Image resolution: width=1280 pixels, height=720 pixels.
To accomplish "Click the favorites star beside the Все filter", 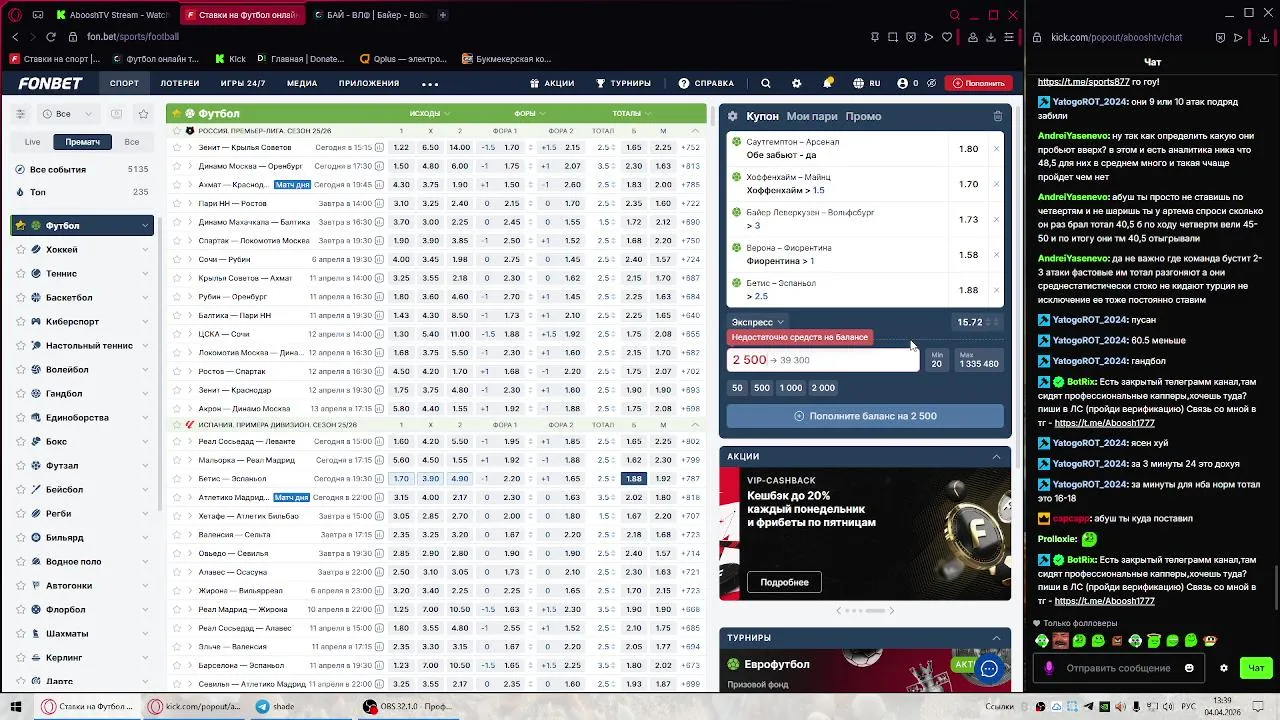I will point(143,114).
